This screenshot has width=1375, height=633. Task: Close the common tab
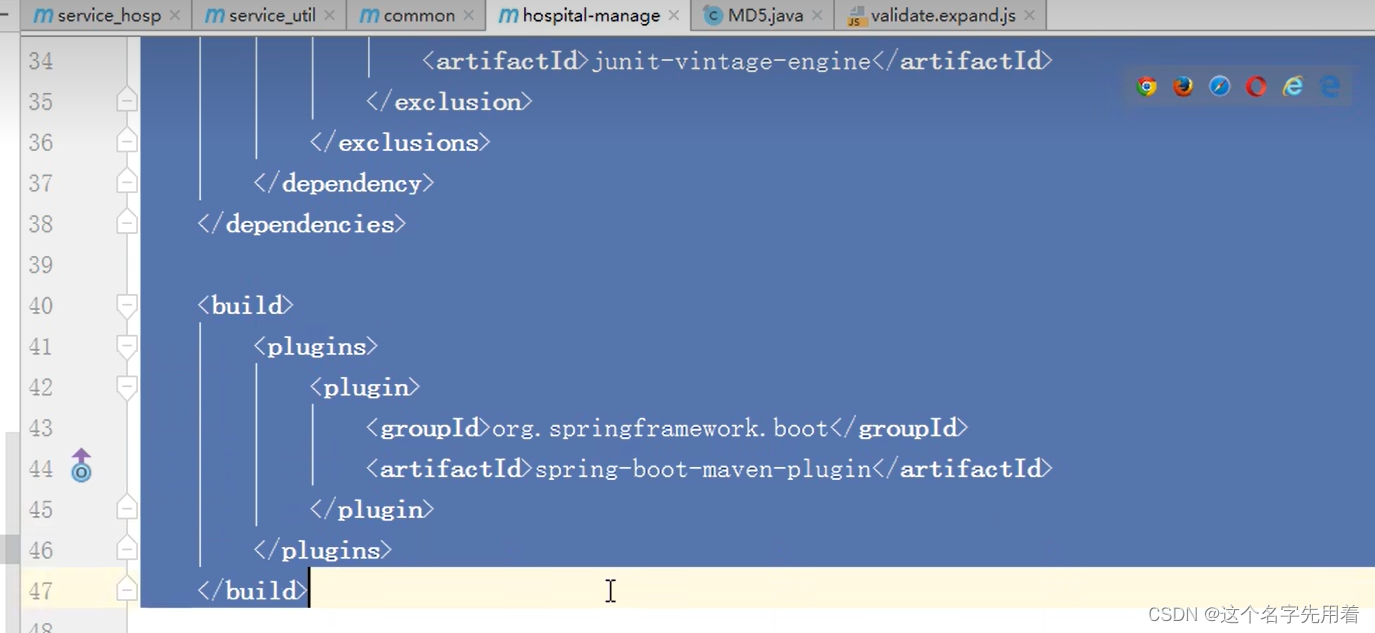(468, 16)
